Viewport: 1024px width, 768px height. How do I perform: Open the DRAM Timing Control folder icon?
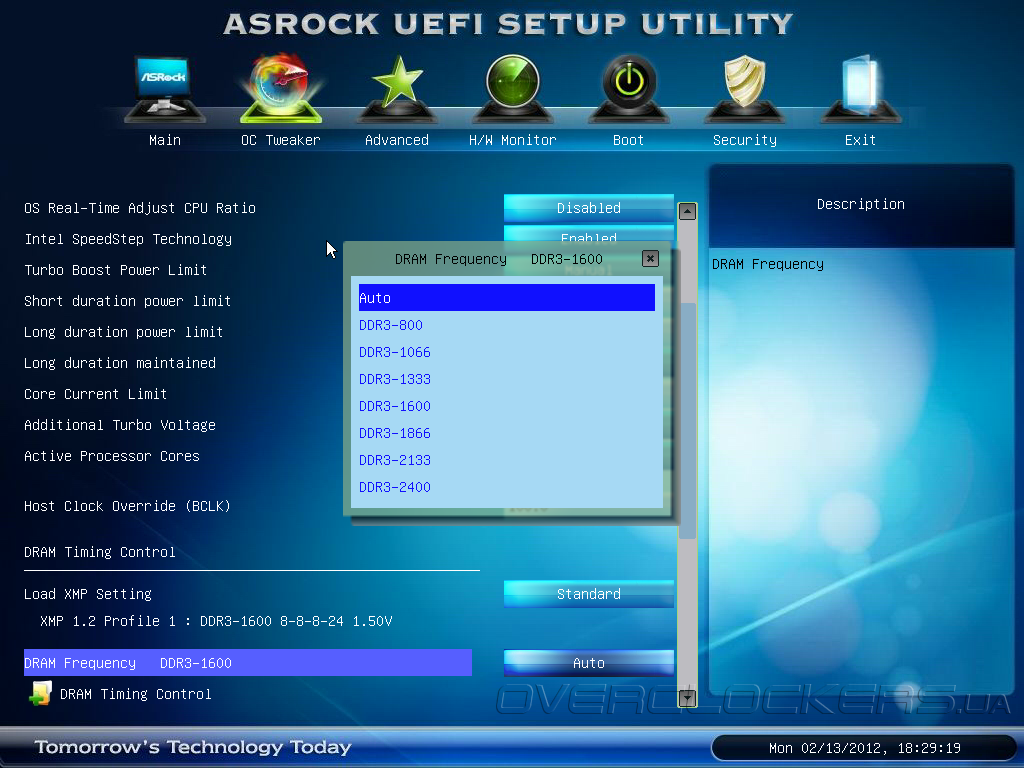pos(40,694)
